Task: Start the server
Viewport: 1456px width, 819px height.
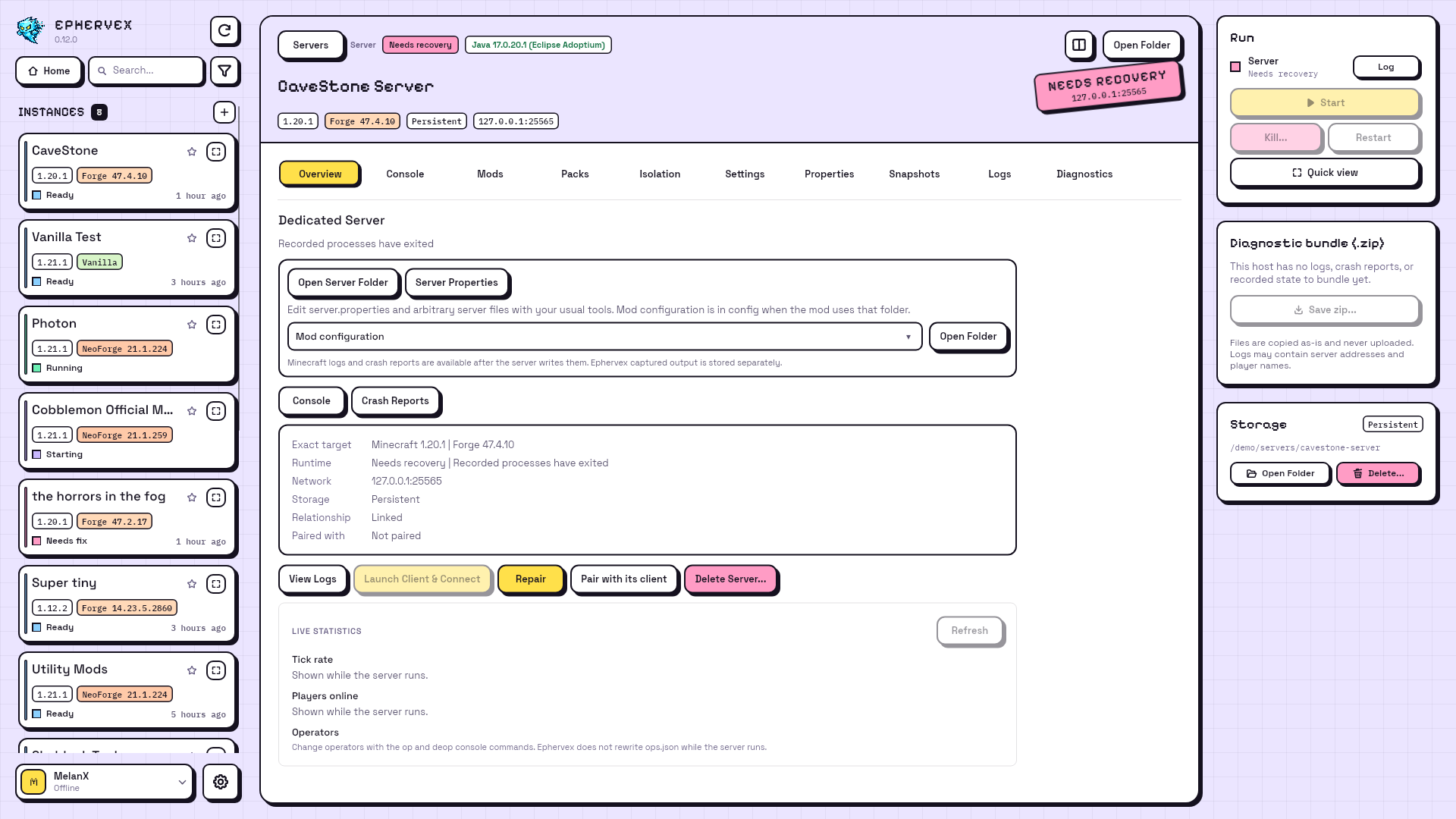Action: tap(1324, 102)
